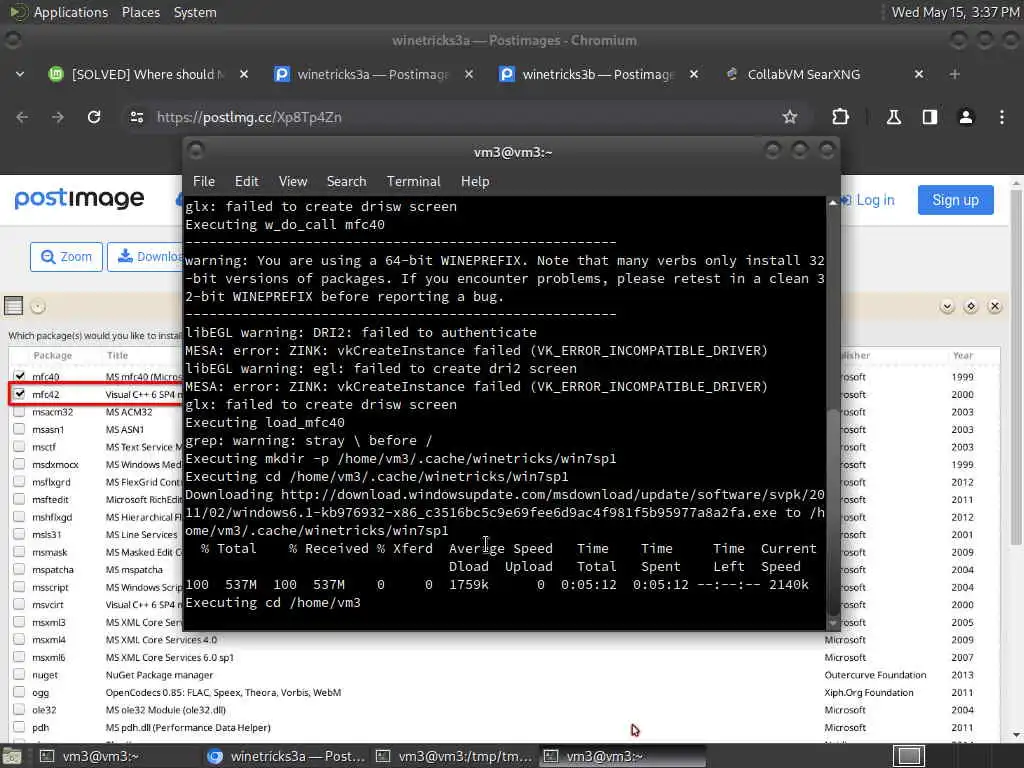
Task: Check the msdxmocx checkbox
Action: click(x=20, y=464)
